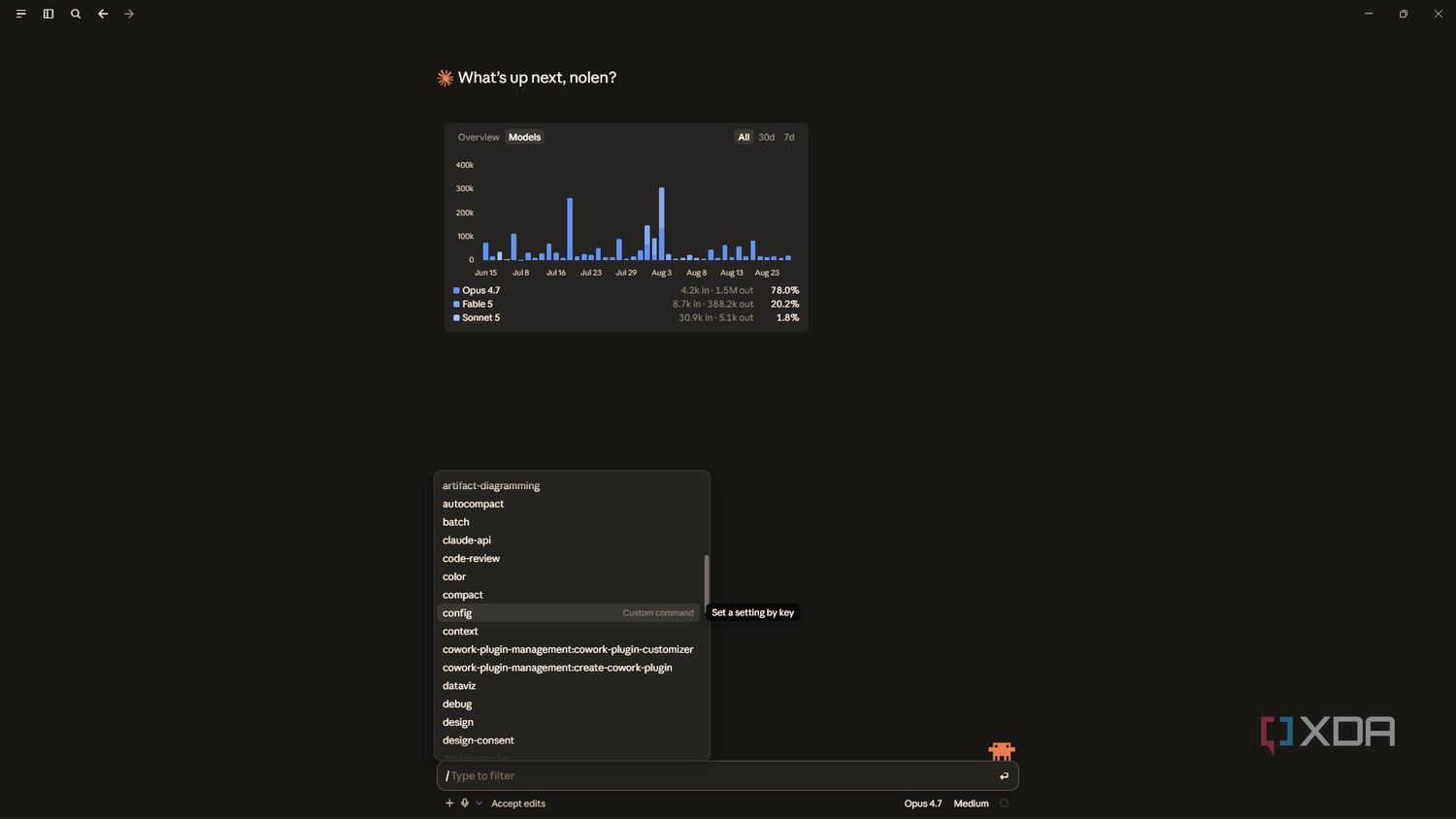This screenshot has height=819, width=1456.
Task: Select the config command
Action: [x=569, y=613]
